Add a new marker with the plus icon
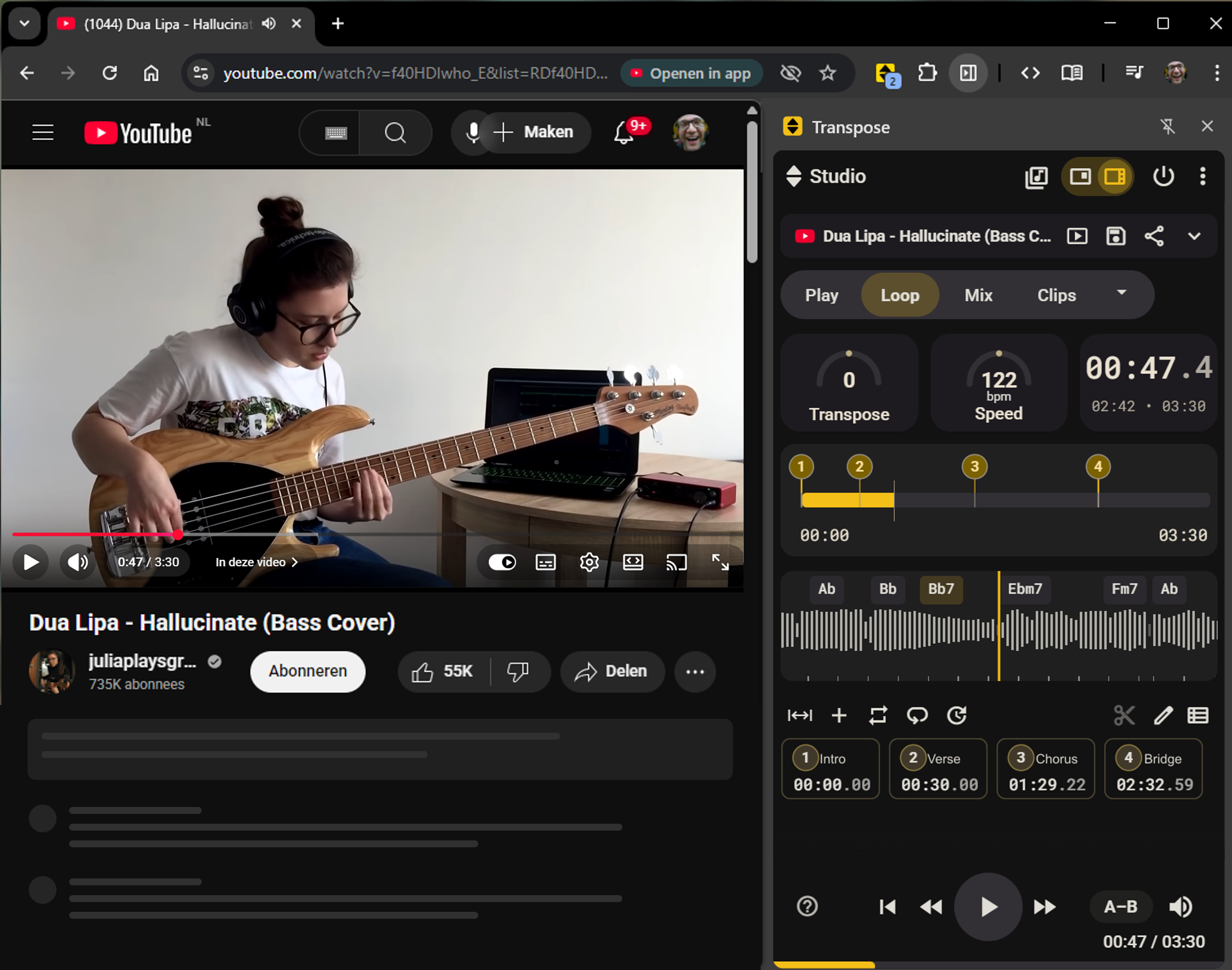Screen dimensions: 1232x970 tap(839, 715)
